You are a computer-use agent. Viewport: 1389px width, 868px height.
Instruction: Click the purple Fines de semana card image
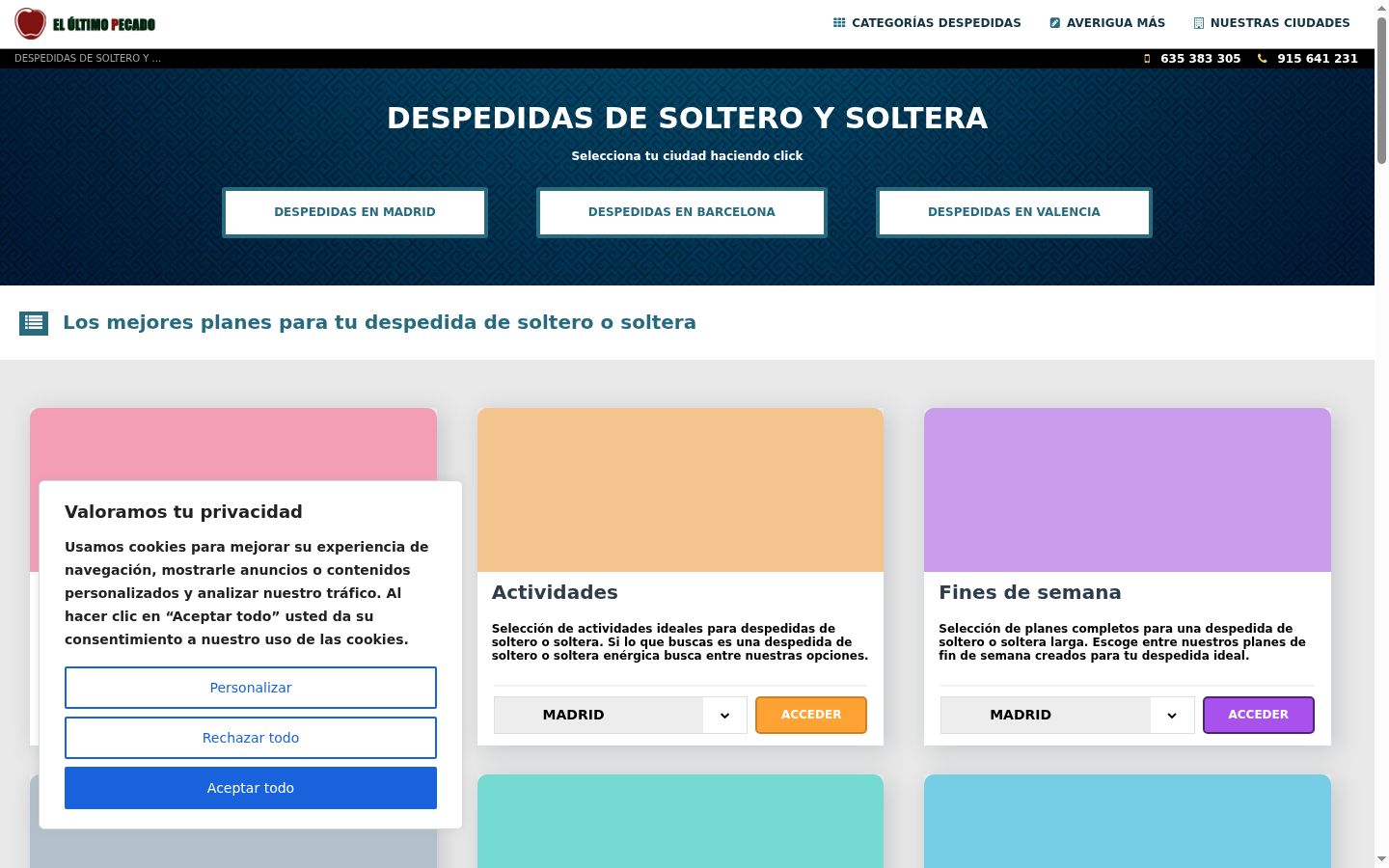(1128, 490)
